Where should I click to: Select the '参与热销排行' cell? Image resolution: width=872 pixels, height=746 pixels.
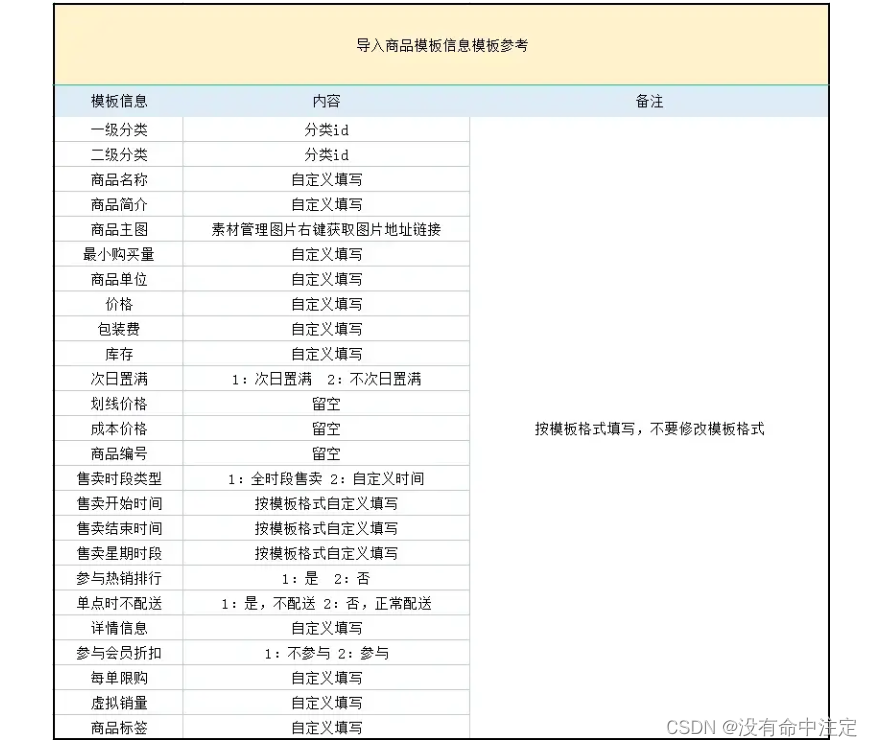pyautogui.click(x=119, y=579)
